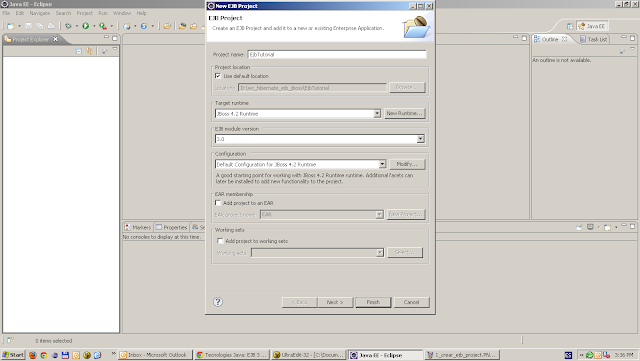Viewport: 640px width, 361px height.
Task: Click the help question mark icon
Action: (x=218, y=302)
